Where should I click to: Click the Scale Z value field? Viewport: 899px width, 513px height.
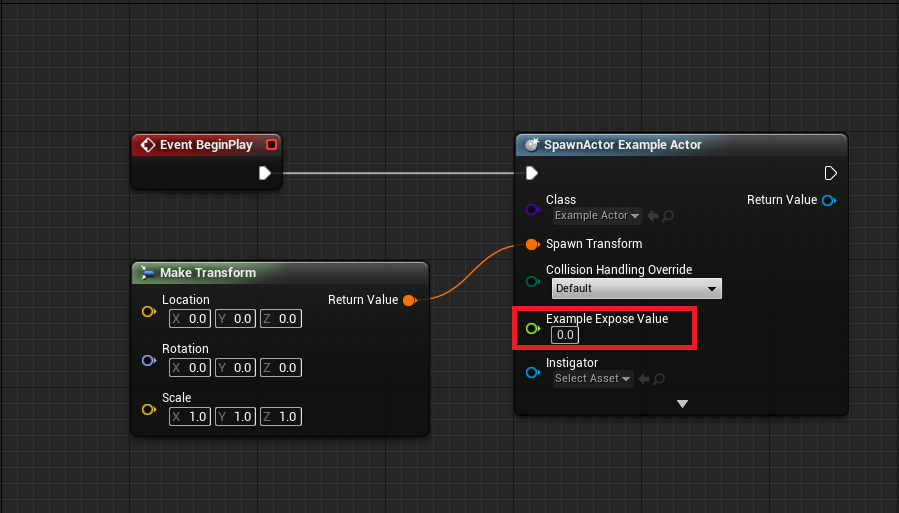point(280,417)
